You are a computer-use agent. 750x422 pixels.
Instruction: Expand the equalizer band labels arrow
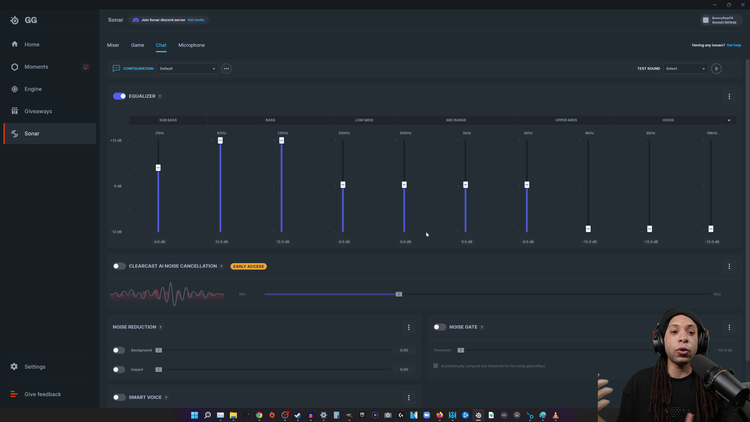click(729, 120)
